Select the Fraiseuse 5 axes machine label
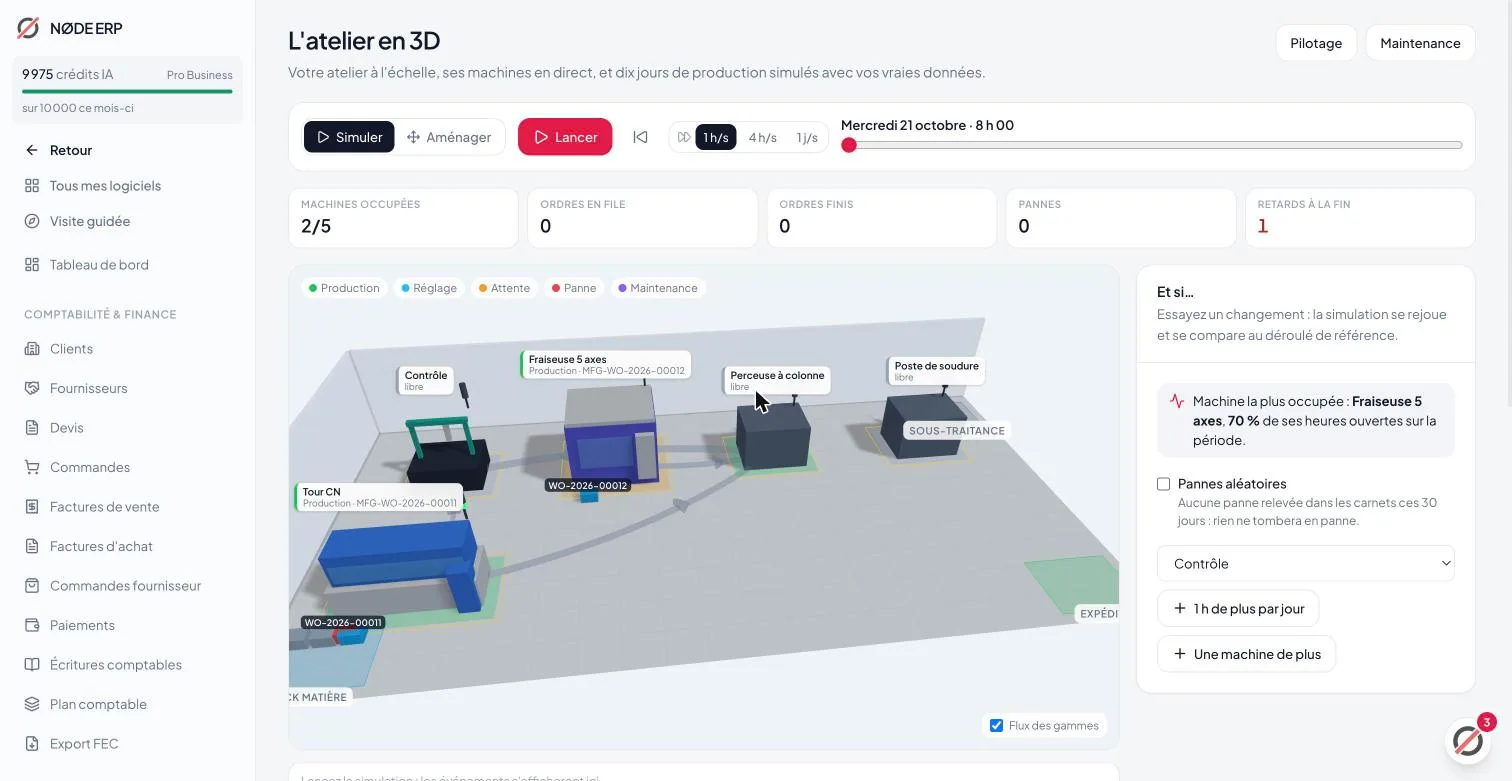The height and width of the screenshot is (781, 1512). pos(606,365)
